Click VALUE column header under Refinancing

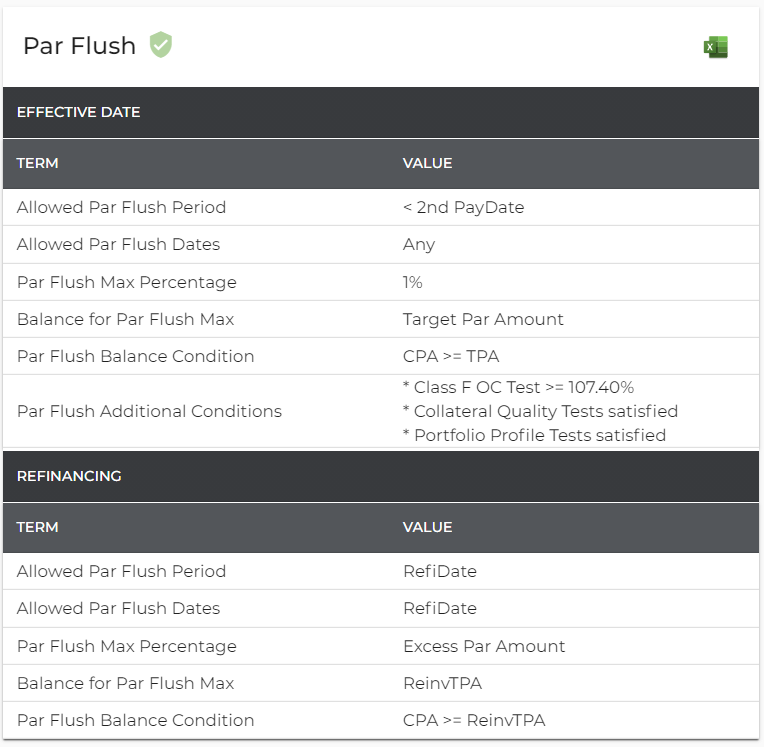click(427, 527)
